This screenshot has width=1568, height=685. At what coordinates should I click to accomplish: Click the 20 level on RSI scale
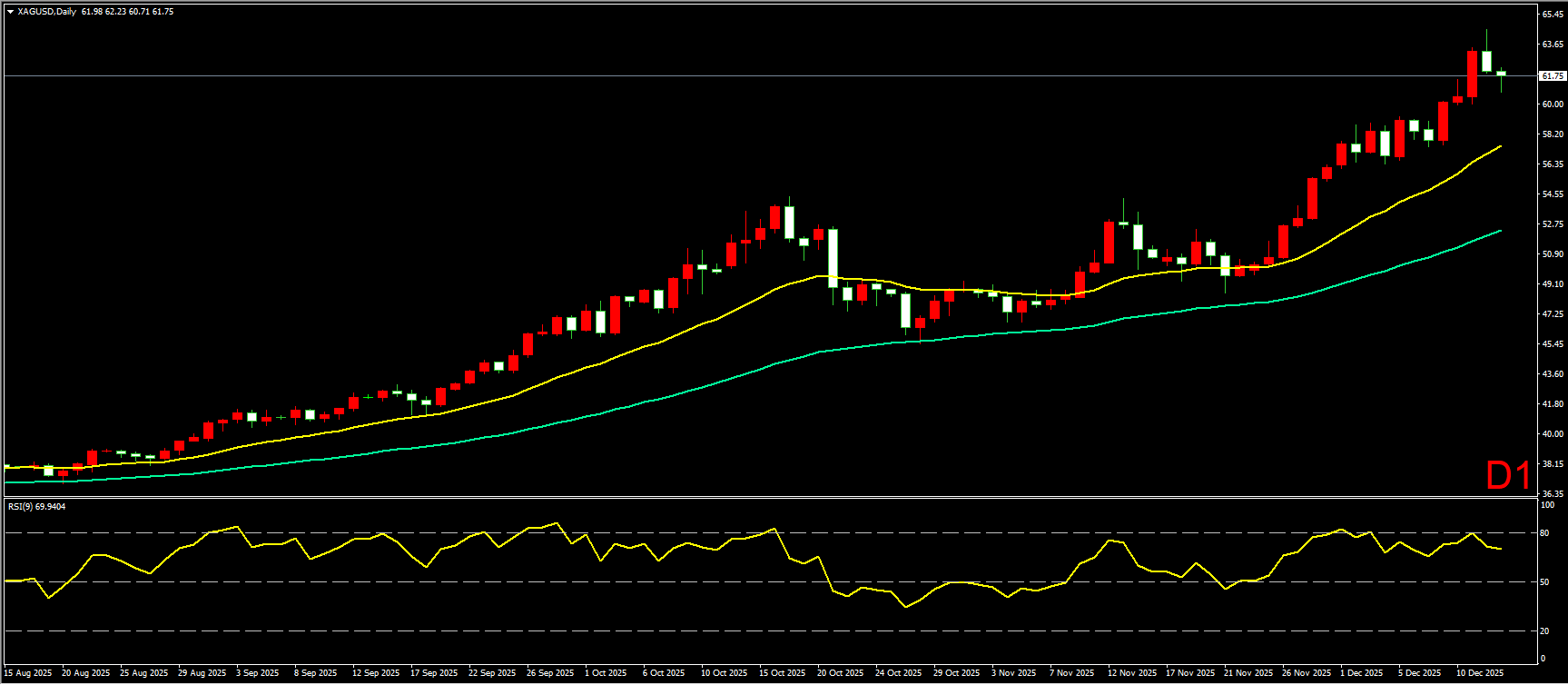[1544, 630]
